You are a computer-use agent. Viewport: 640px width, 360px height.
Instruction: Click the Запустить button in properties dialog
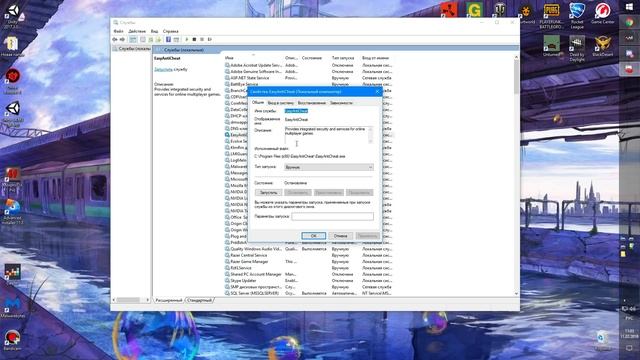pos(269,192)
